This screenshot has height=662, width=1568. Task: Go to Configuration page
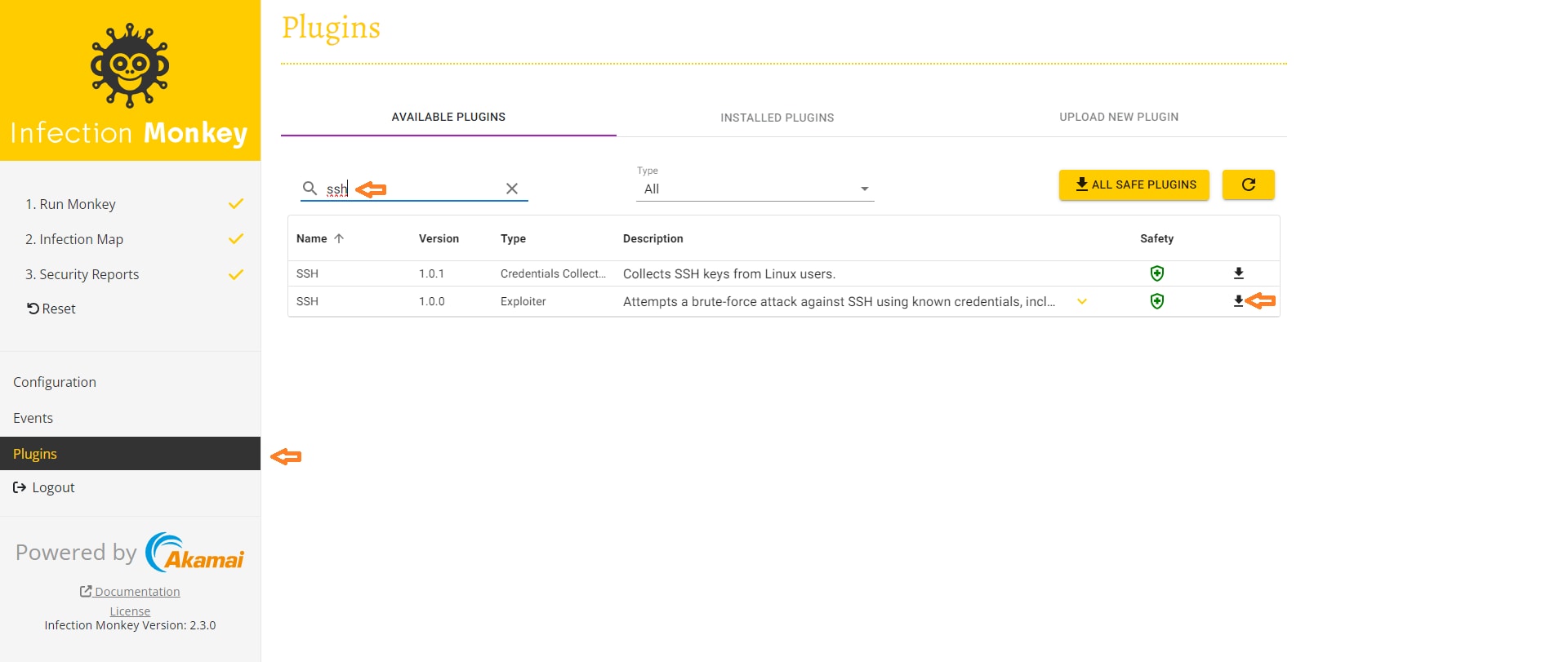point(55,382)
